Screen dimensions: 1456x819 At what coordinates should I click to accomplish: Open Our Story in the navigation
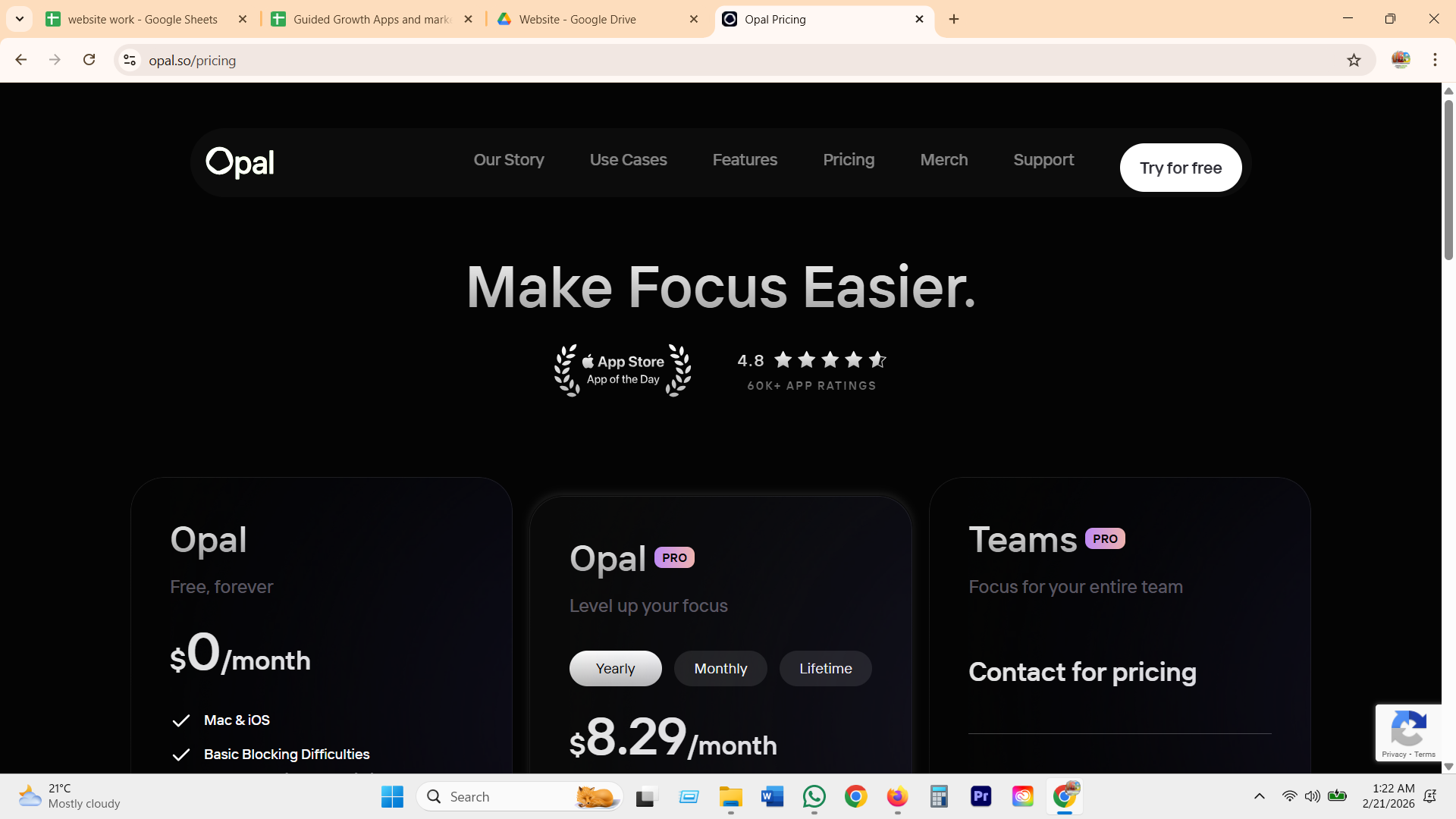[509, 160]
